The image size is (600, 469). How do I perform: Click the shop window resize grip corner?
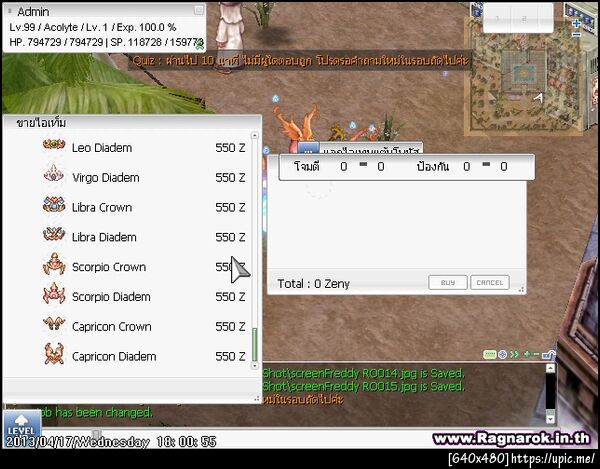click(x=257, y=399)
